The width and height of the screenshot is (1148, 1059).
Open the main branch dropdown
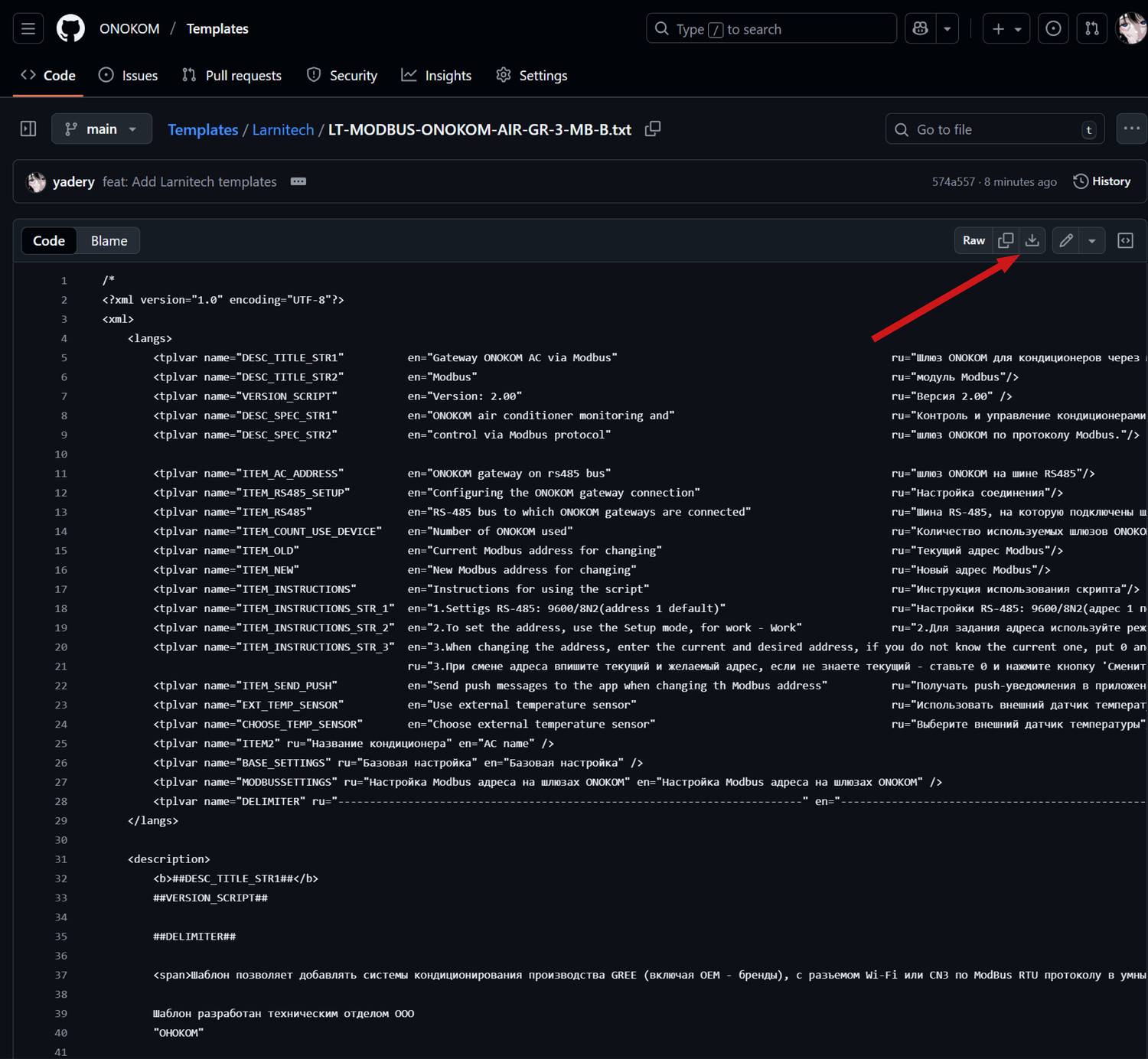click(102, 129)
